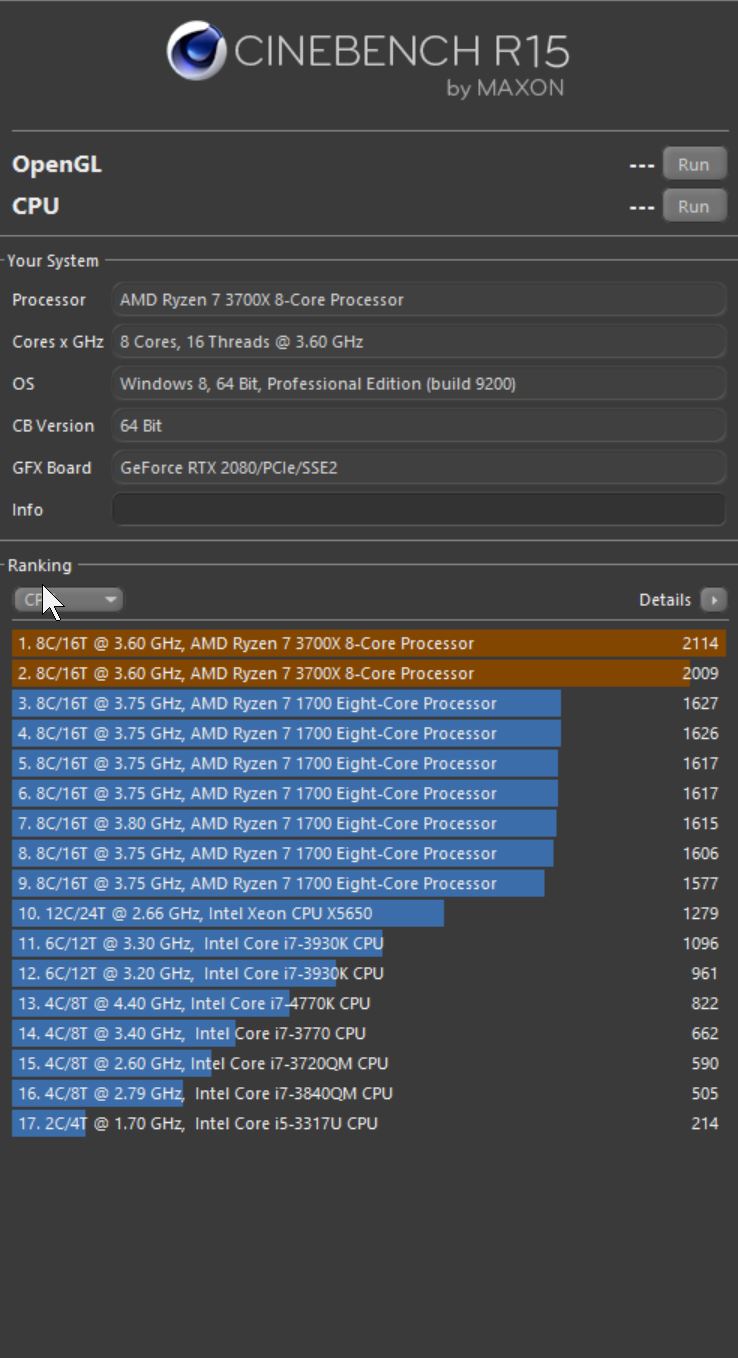
Task: Click the GFX Board GeForce RTX 2080 field
Action: pos(419,467)
